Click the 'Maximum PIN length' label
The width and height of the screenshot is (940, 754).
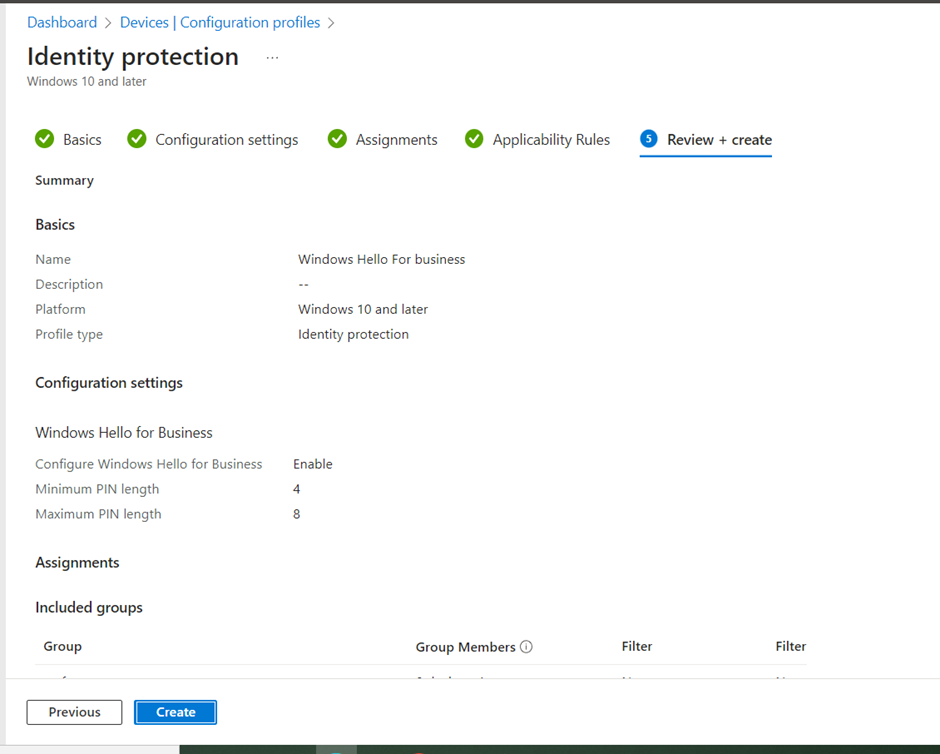[98, 514]
